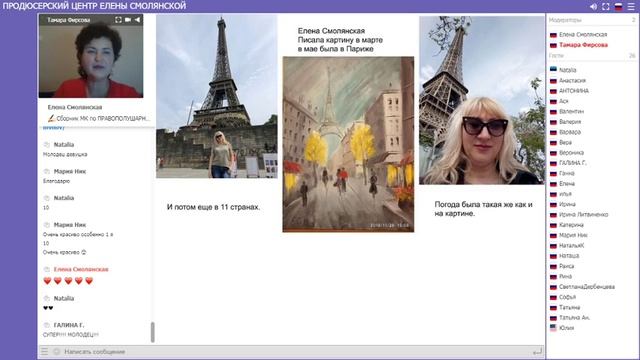Select guest Татьяна in the participants list
This screenshot has width=640, height=360.
(x=569, y=307)
